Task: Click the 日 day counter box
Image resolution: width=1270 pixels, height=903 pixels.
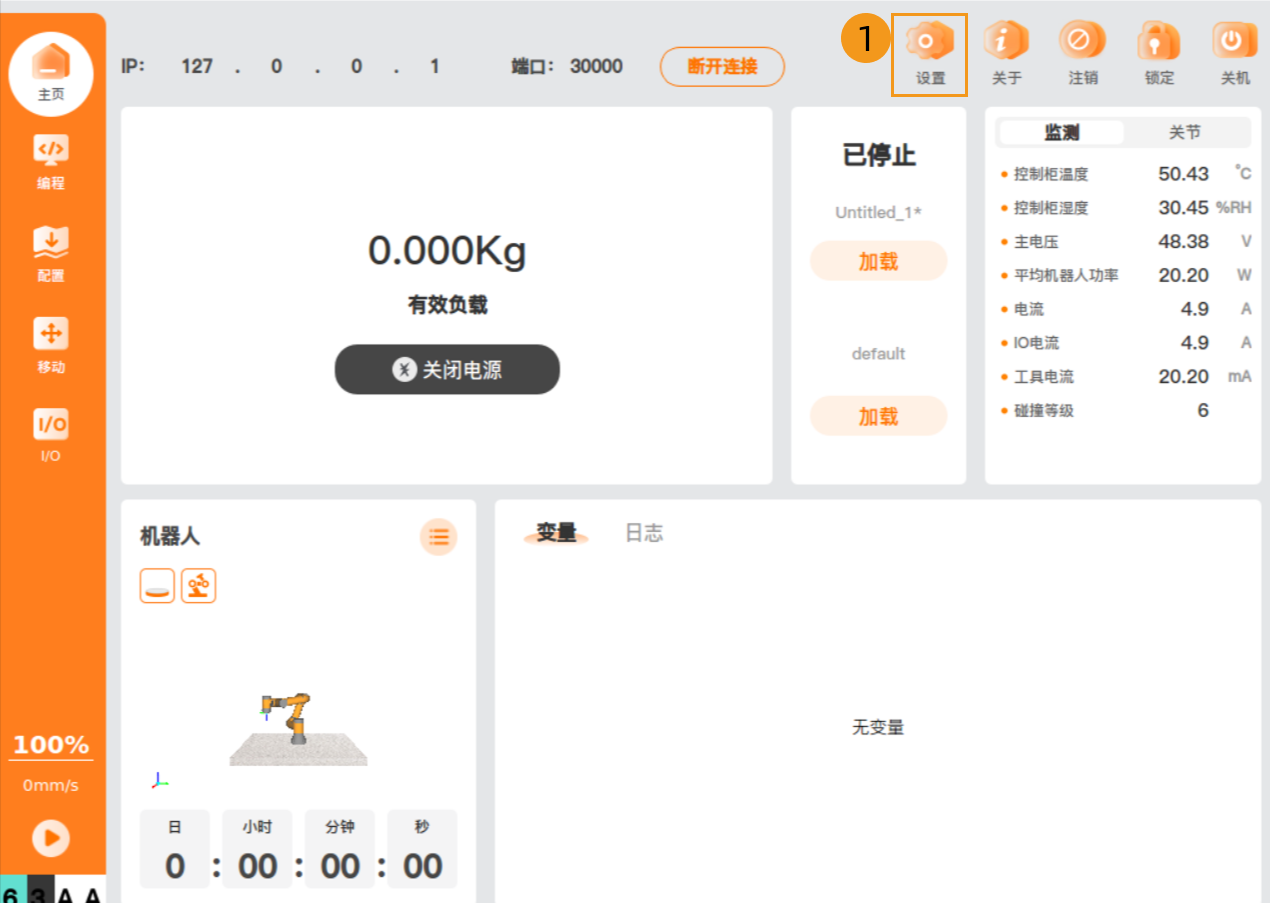Action: [175, 849]
